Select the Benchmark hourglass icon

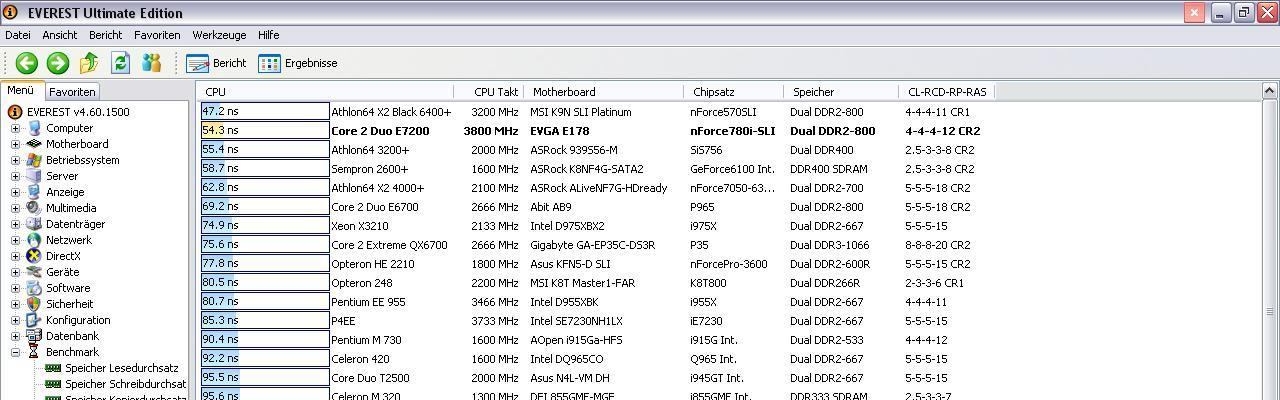point(34,352)
